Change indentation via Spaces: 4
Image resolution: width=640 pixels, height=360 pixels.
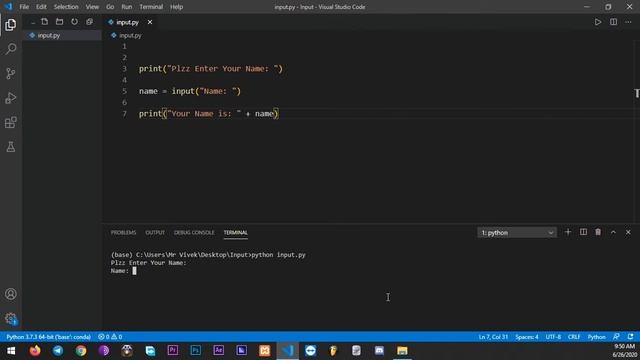tap(527, 337)
